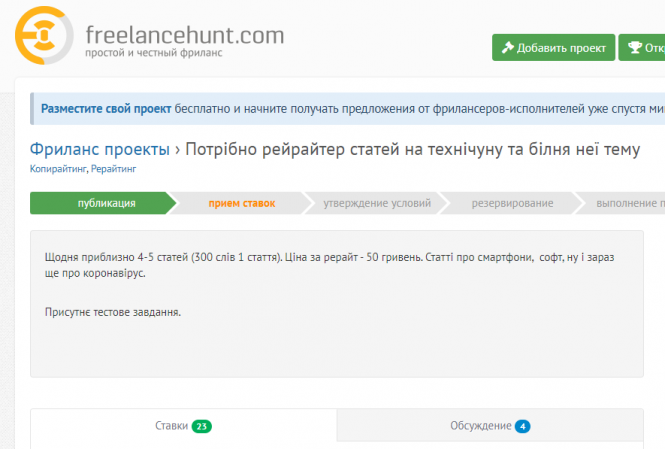This screenshot has width=665, height=449.
Task: Open the Копирайтинг category link
Action: (x=58, y=169)
